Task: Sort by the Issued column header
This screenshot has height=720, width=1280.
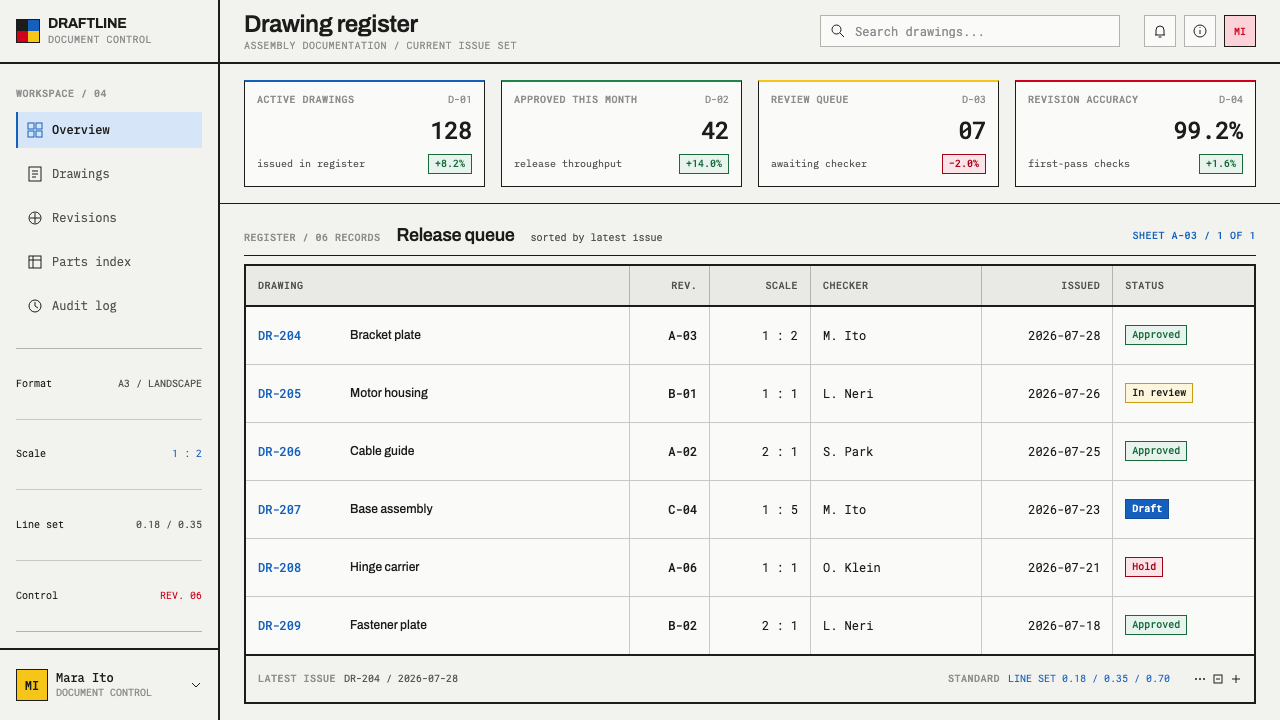Action: click(x=1047, y=286)
